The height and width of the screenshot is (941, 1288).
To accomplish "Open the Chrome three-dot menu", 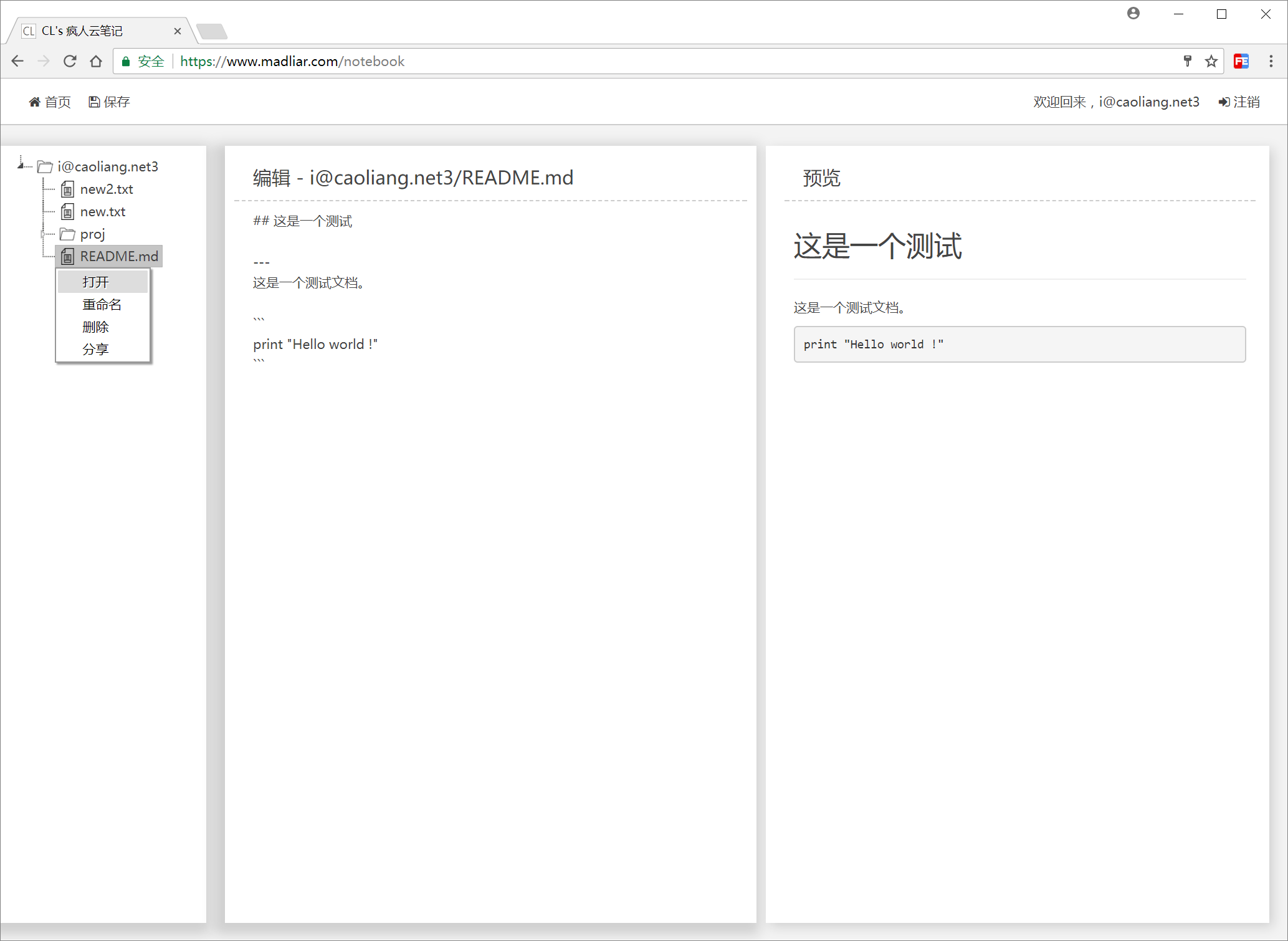I will [1271, 61].
